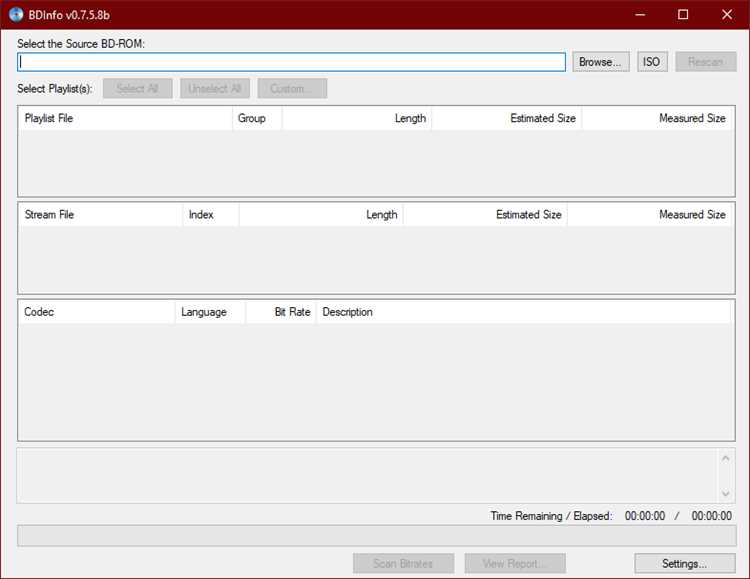Screen dimensions: 750x579
Task: Close the BDInfo window
Action: click(727, 14)
